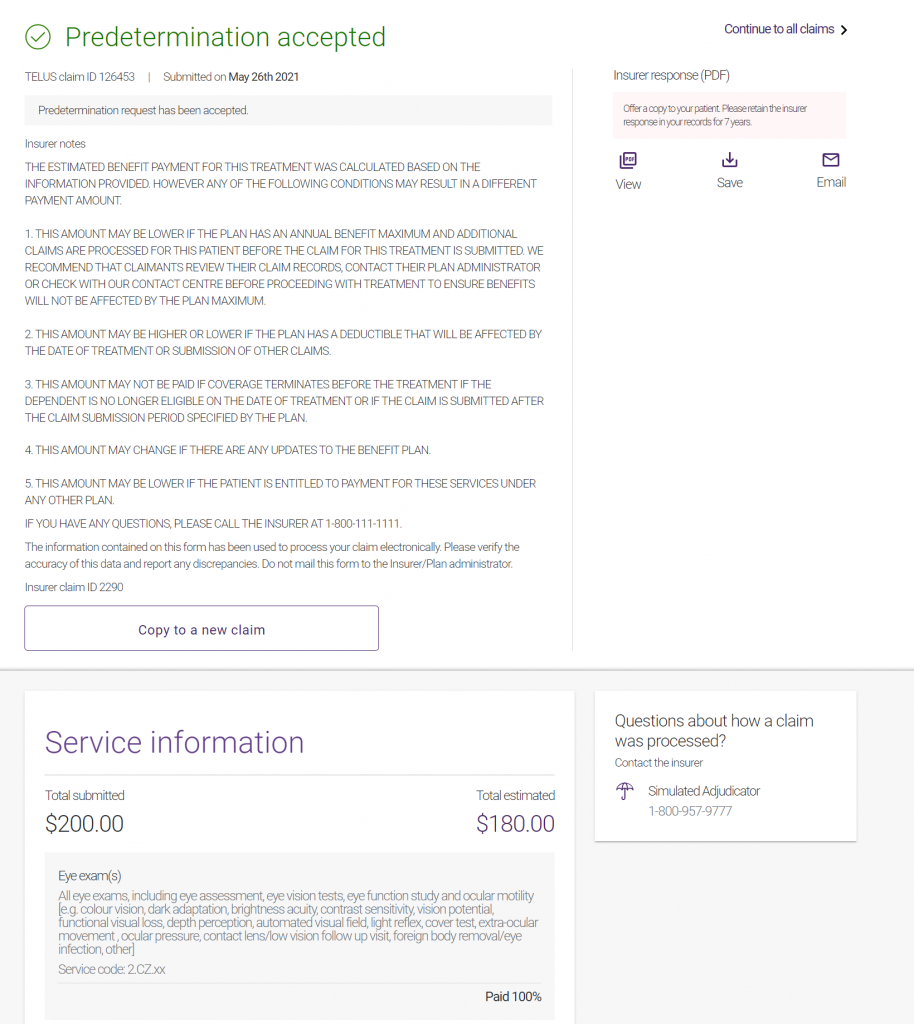Click the Insurer response (PDF) heading

(674, 75)
